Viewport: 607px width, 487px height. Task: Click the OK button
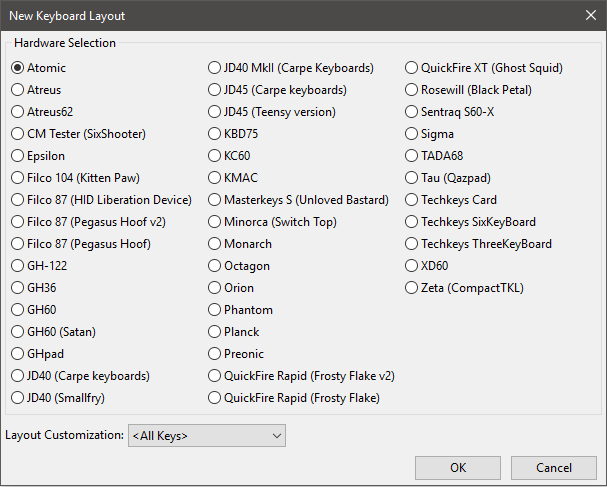click(x=458, y=468)
